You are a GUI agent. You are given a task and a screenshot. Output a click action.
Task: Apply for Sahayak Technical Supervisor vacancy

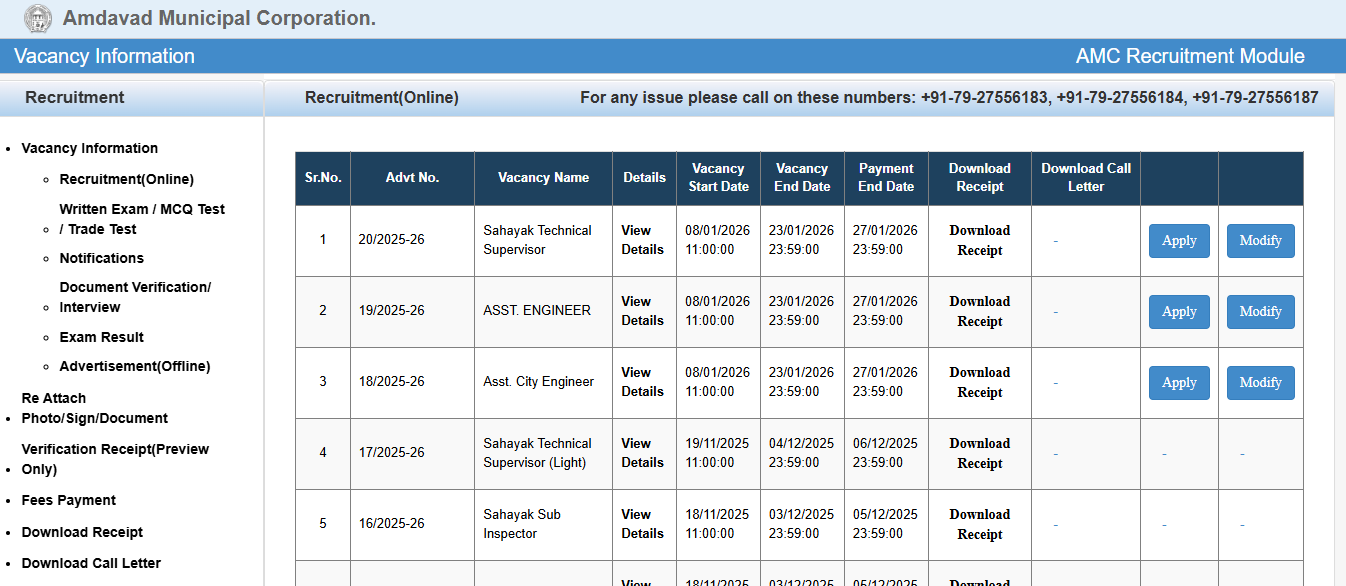click(1179, 241)
